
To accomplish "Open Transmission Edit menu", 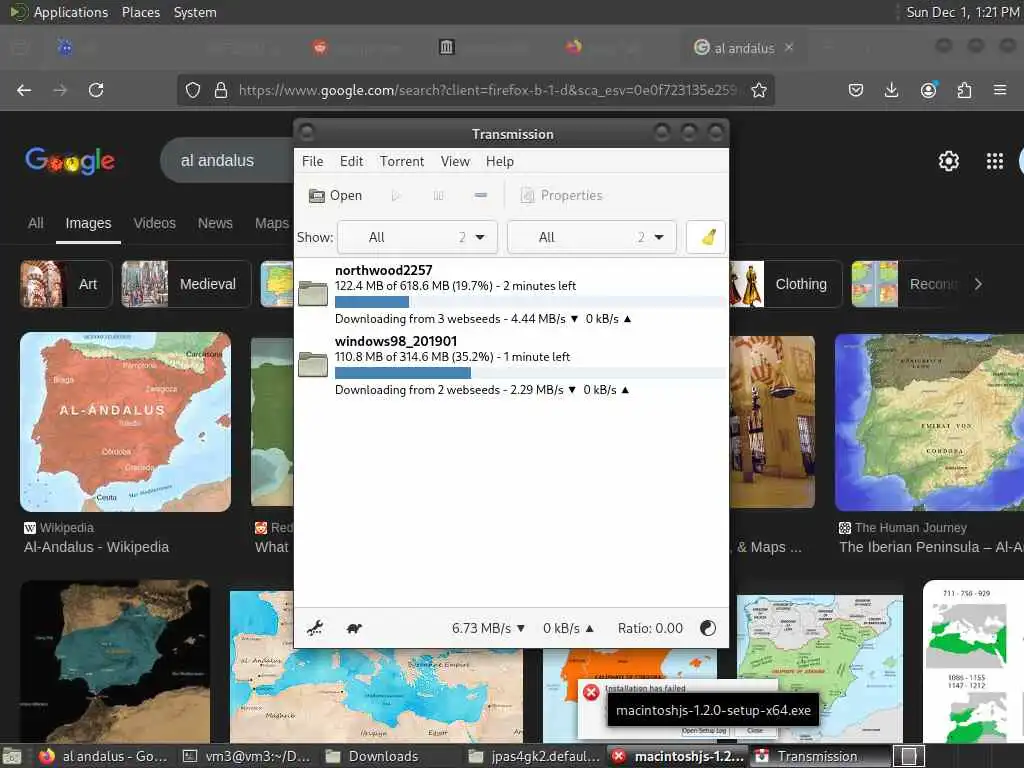I will point(351,161).
